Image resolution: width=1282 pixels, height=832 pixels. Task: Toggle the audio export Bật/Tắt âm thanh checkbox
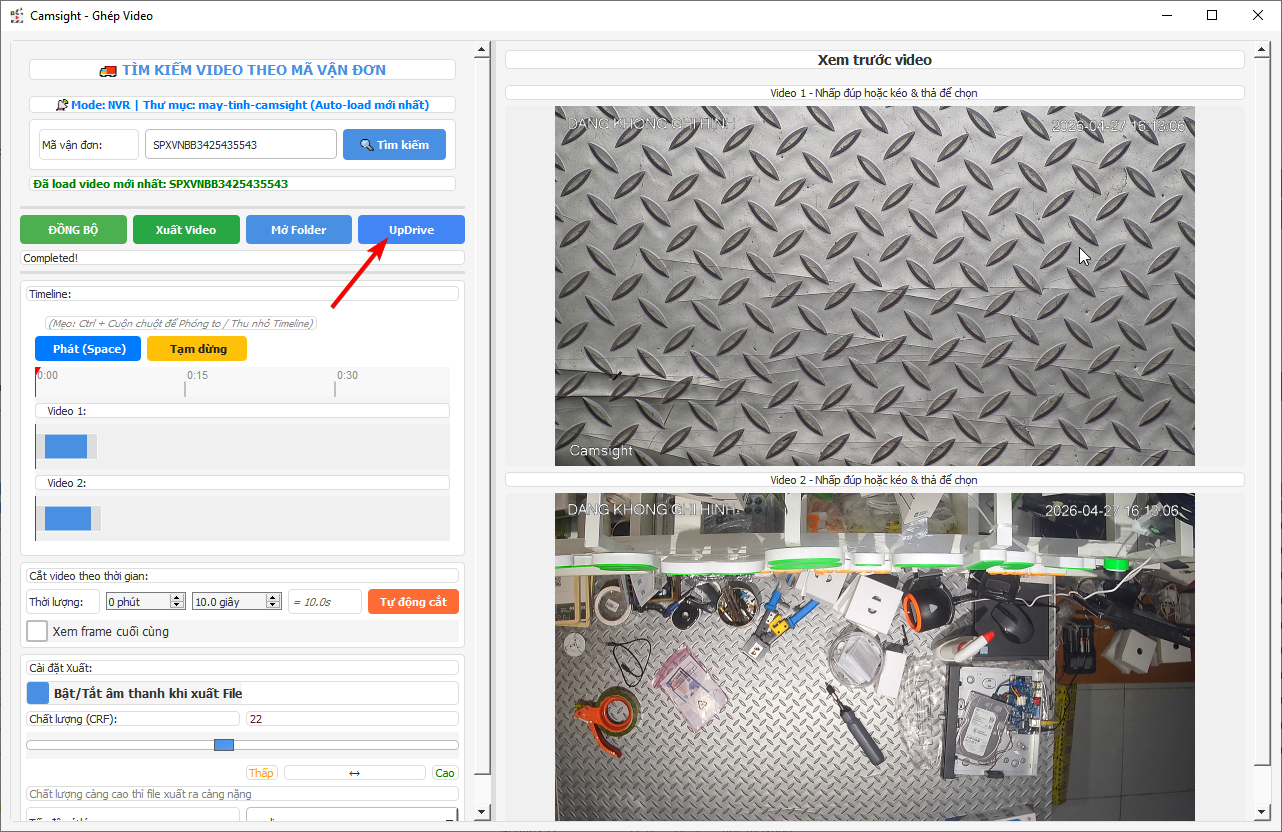[37, 693]
